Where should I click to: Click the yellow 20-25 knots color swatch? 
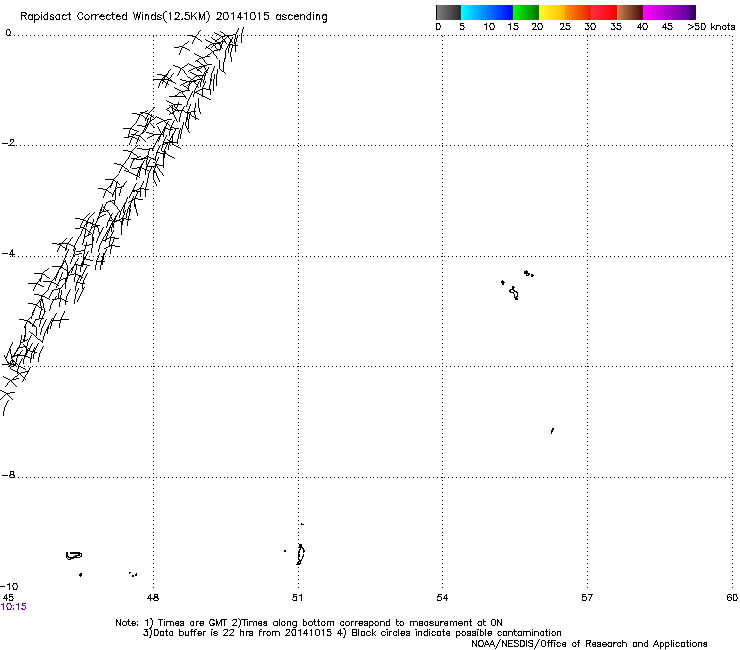552,12
